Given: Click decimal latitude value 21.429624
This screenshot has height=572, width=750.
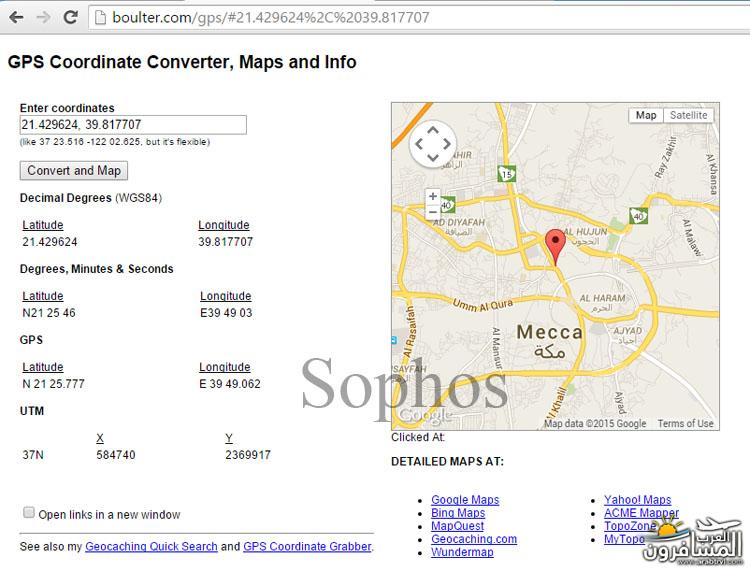Looking at the screenshot, I should tap(50, 242).
